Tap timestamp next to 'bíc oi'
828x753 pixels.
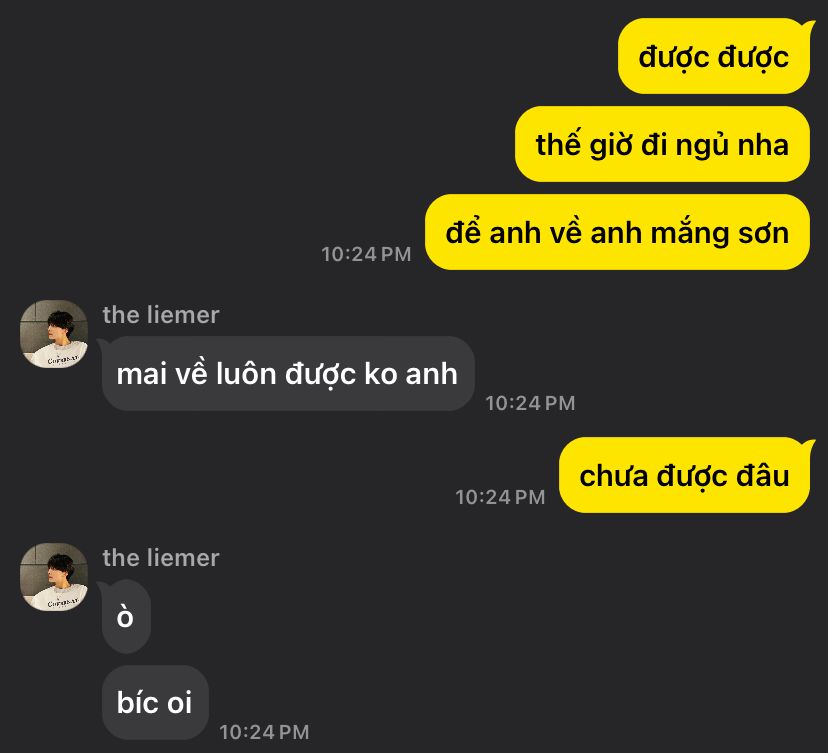(264, 732)
